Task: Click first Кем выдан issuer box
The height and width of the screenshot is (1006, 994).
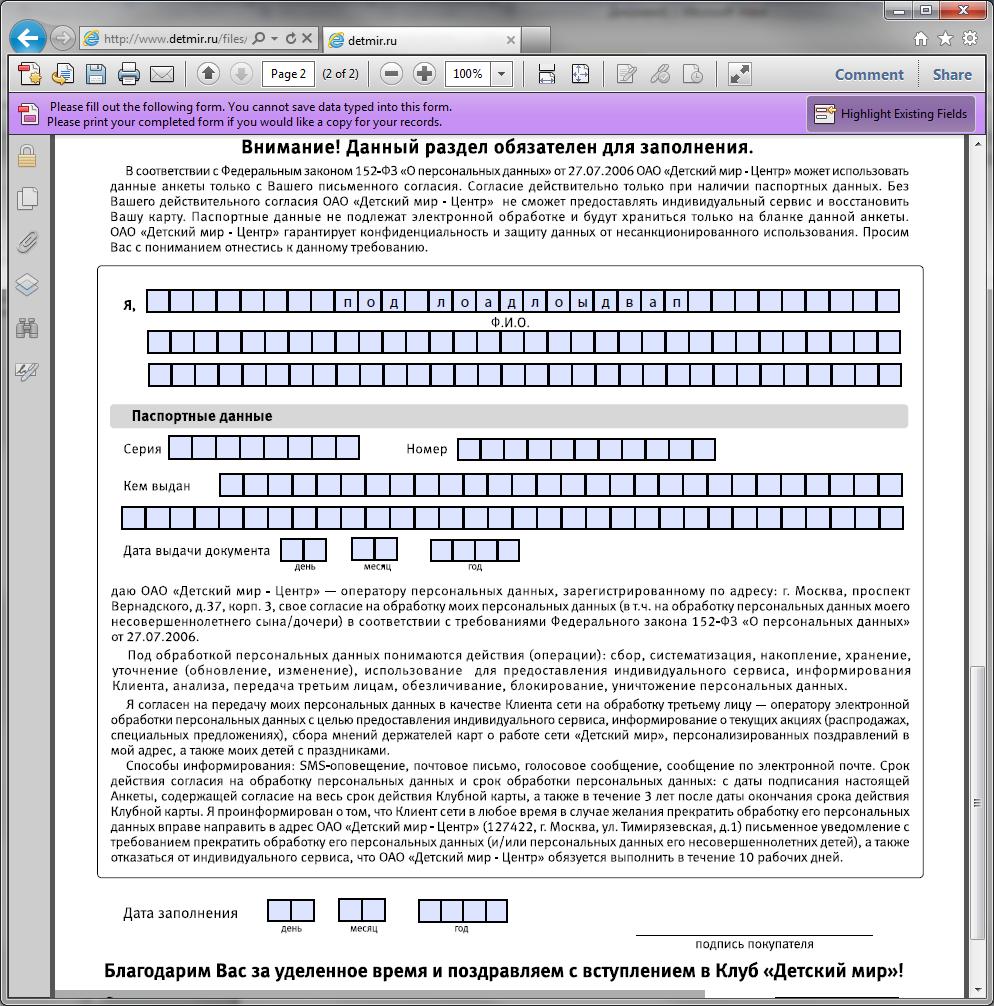Action: 232,485
